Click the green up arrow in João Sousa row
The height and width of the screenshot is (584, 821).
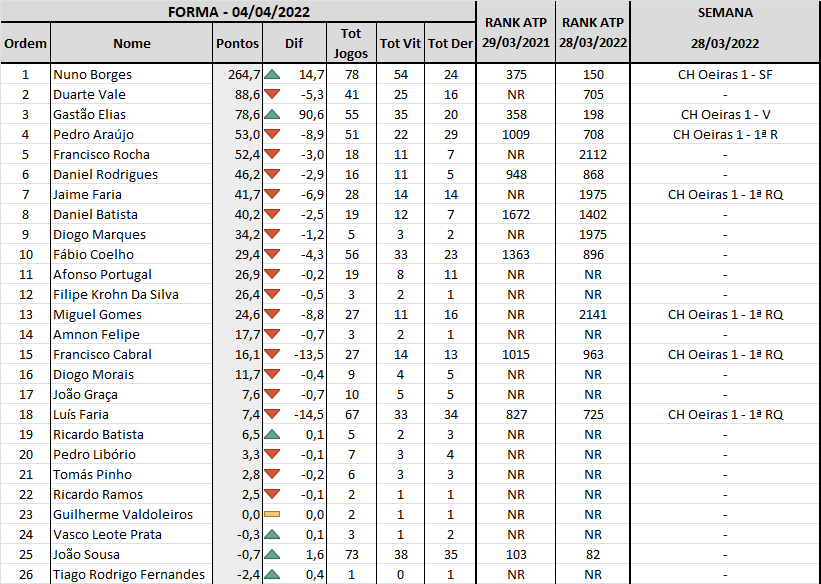tap(272, 554)
